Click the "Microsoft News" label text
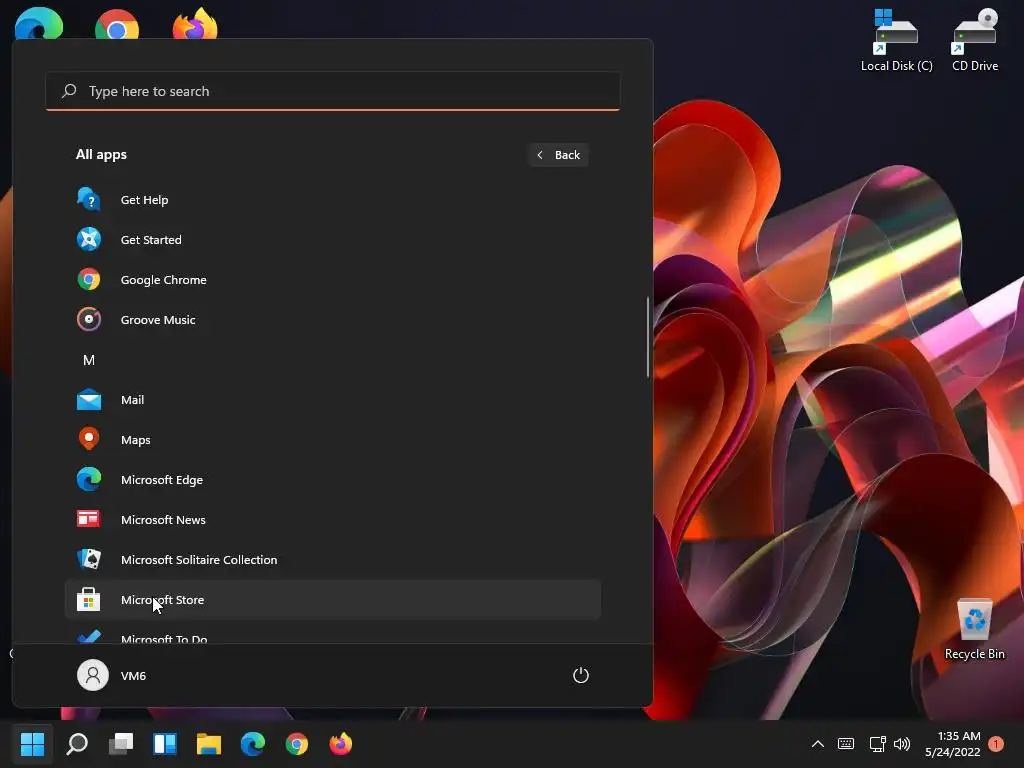This screenshot has width=1024, height=768. [163, 520]
